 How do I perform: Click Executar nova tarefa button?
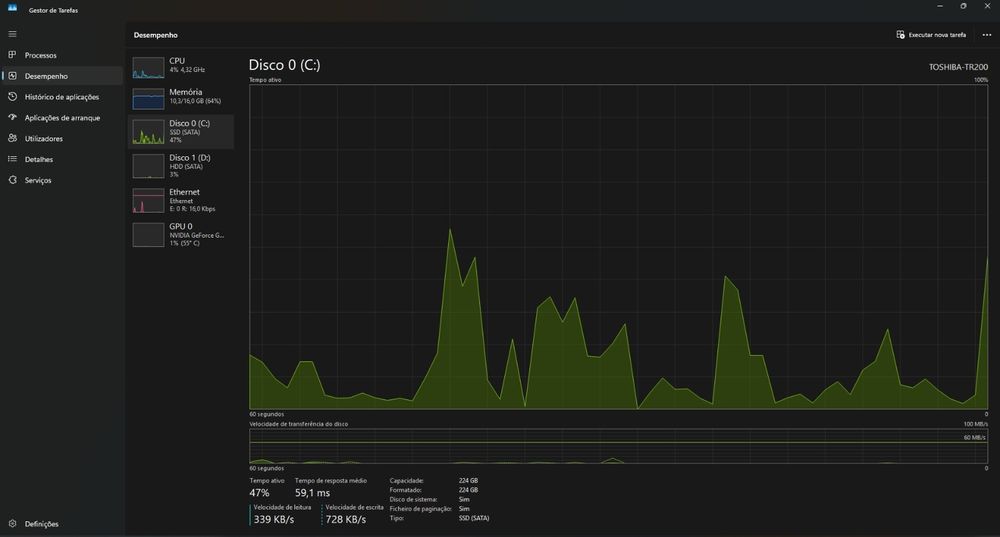(931, 35)
